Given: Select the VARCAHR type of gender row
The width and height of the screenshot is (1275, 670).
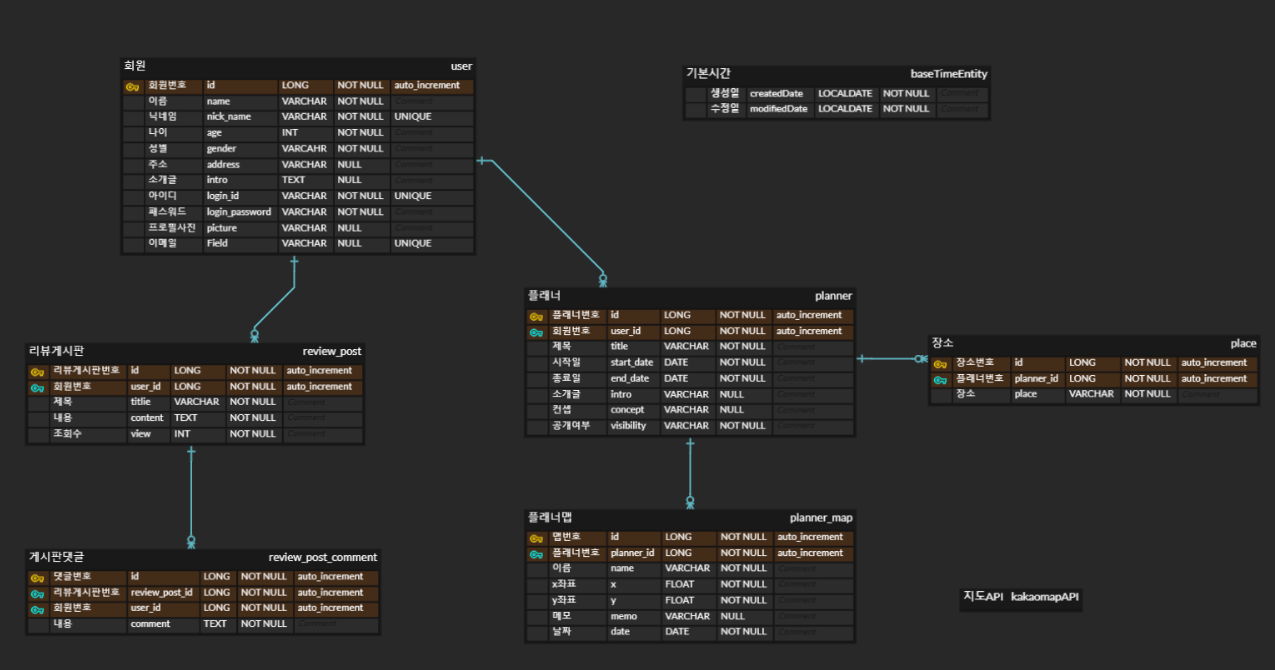Looking at the screenshot, I should pyautogui.click(x=304, y=149).
